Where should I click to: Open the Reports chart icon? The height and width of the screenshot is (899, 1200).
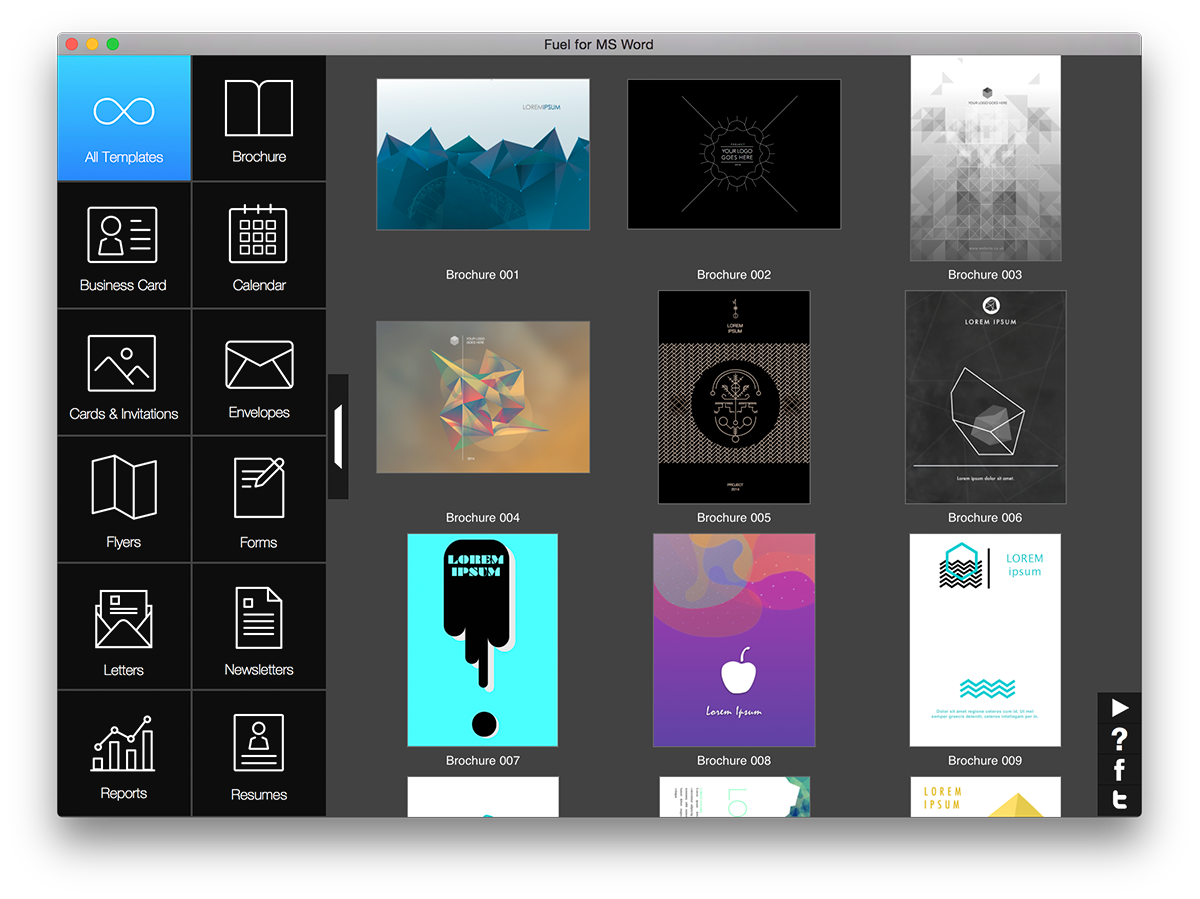(124, 743)
